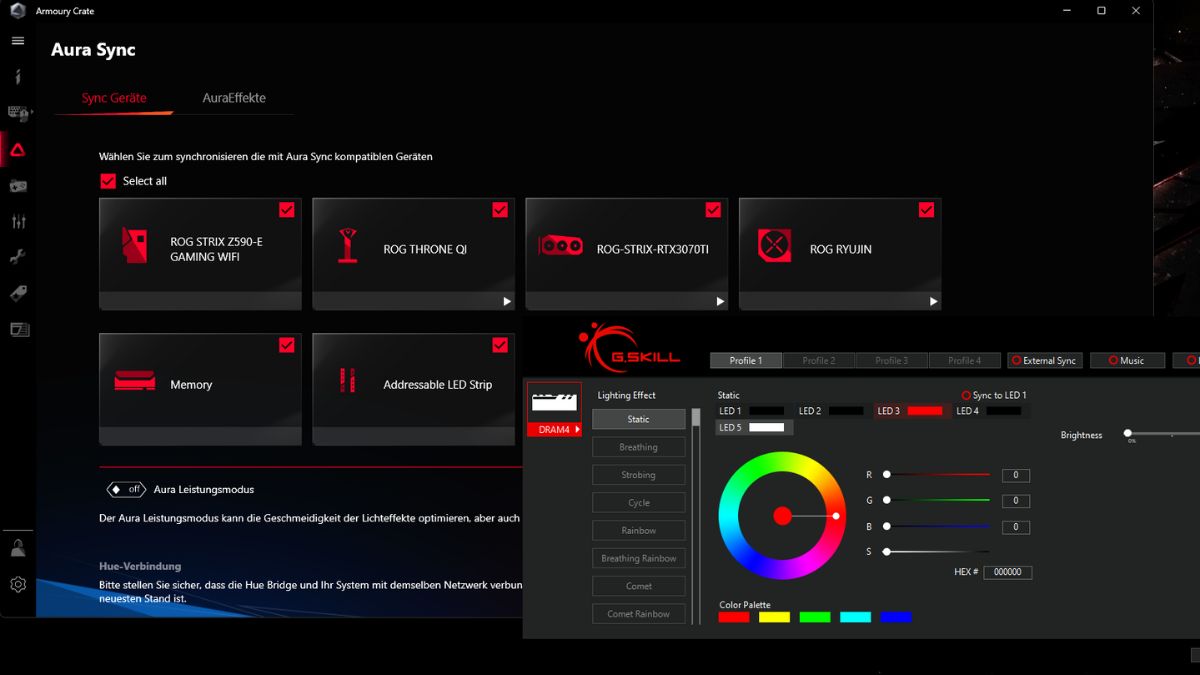
Task: Click the Addressable LED Strip icon
Action: pos(348,381)
